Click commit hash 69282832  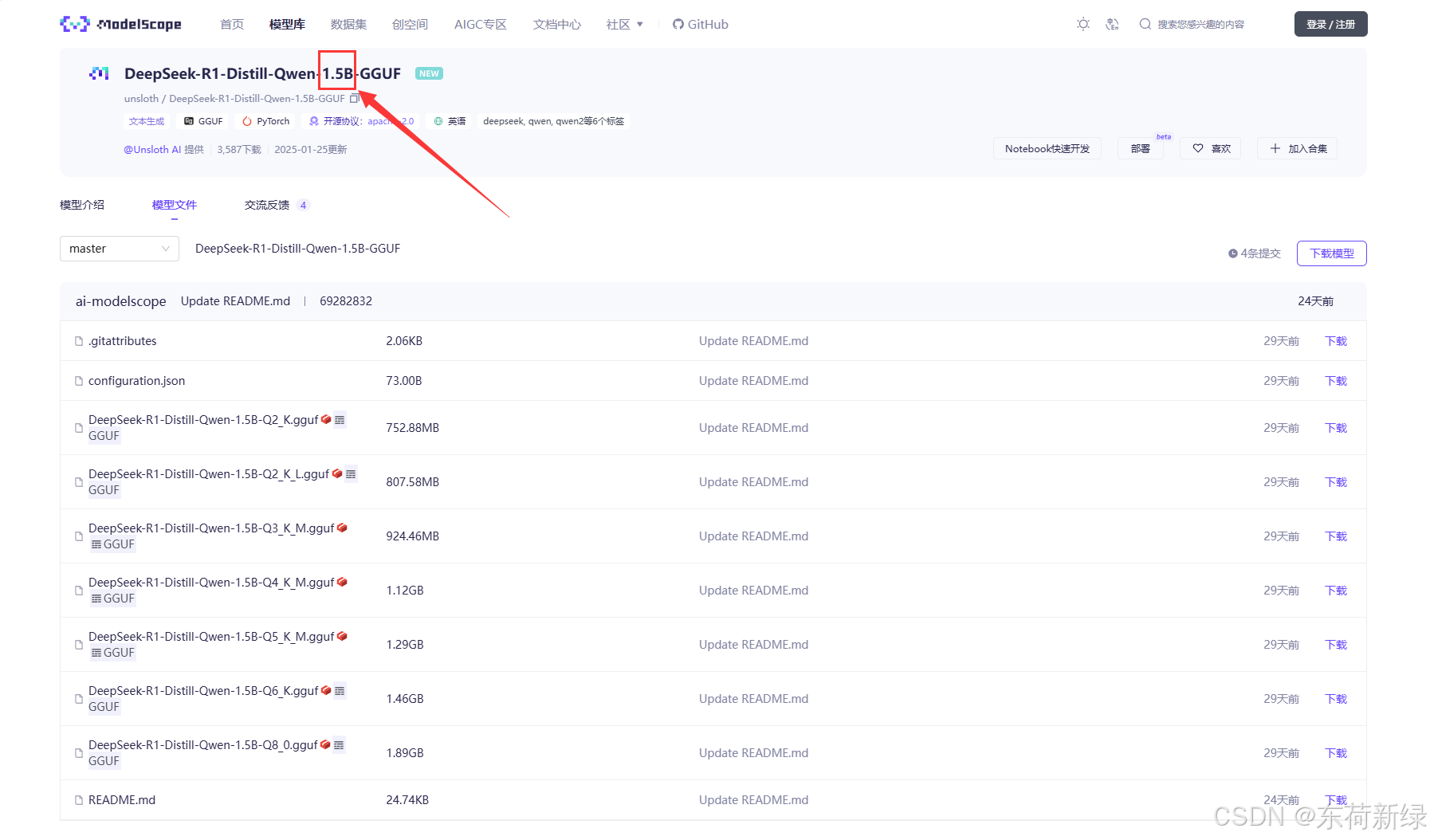346,301
